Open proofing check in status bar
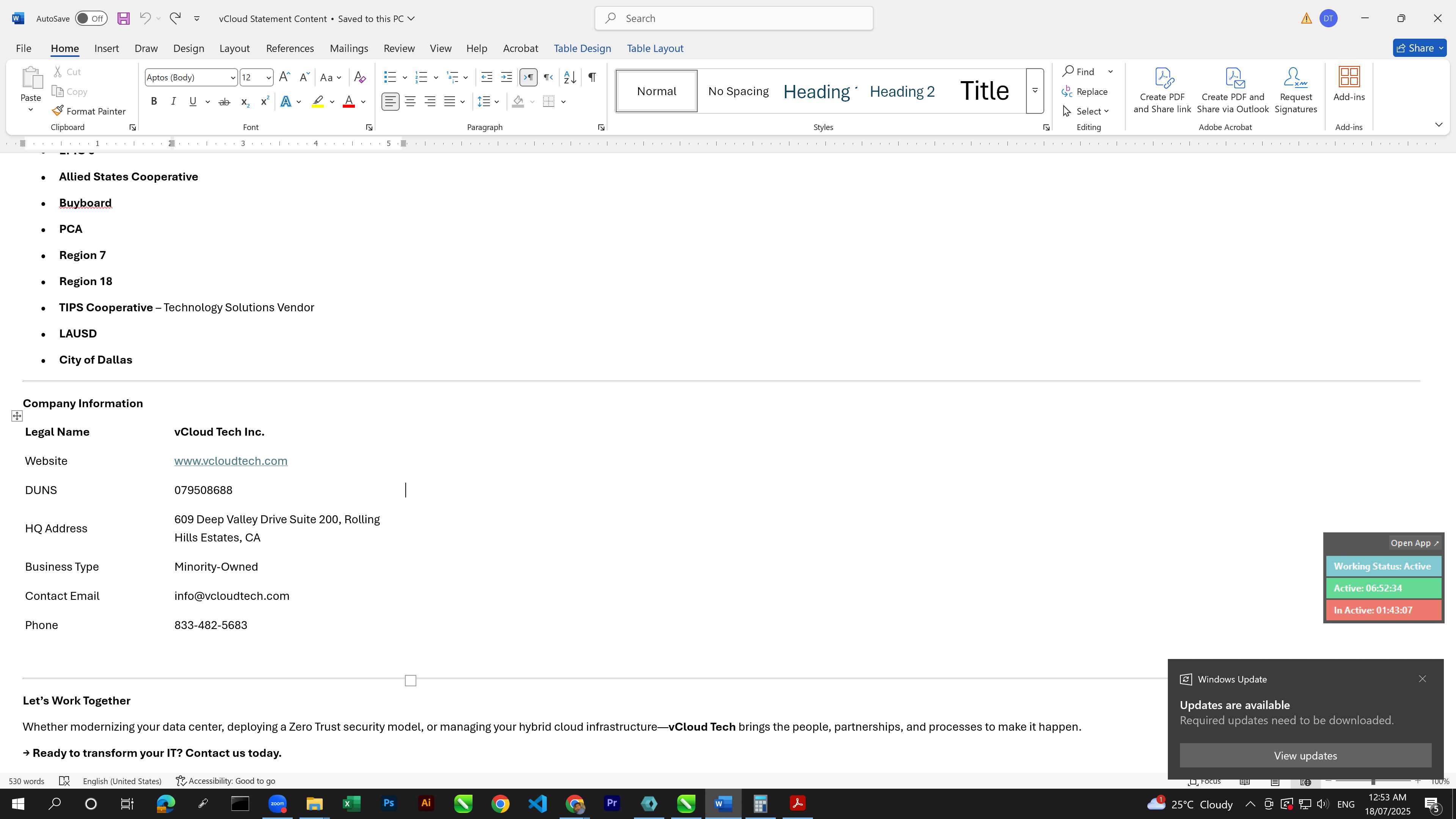Image resolution: width=1456 pixels, height=819 pixels. coord(64,781)
